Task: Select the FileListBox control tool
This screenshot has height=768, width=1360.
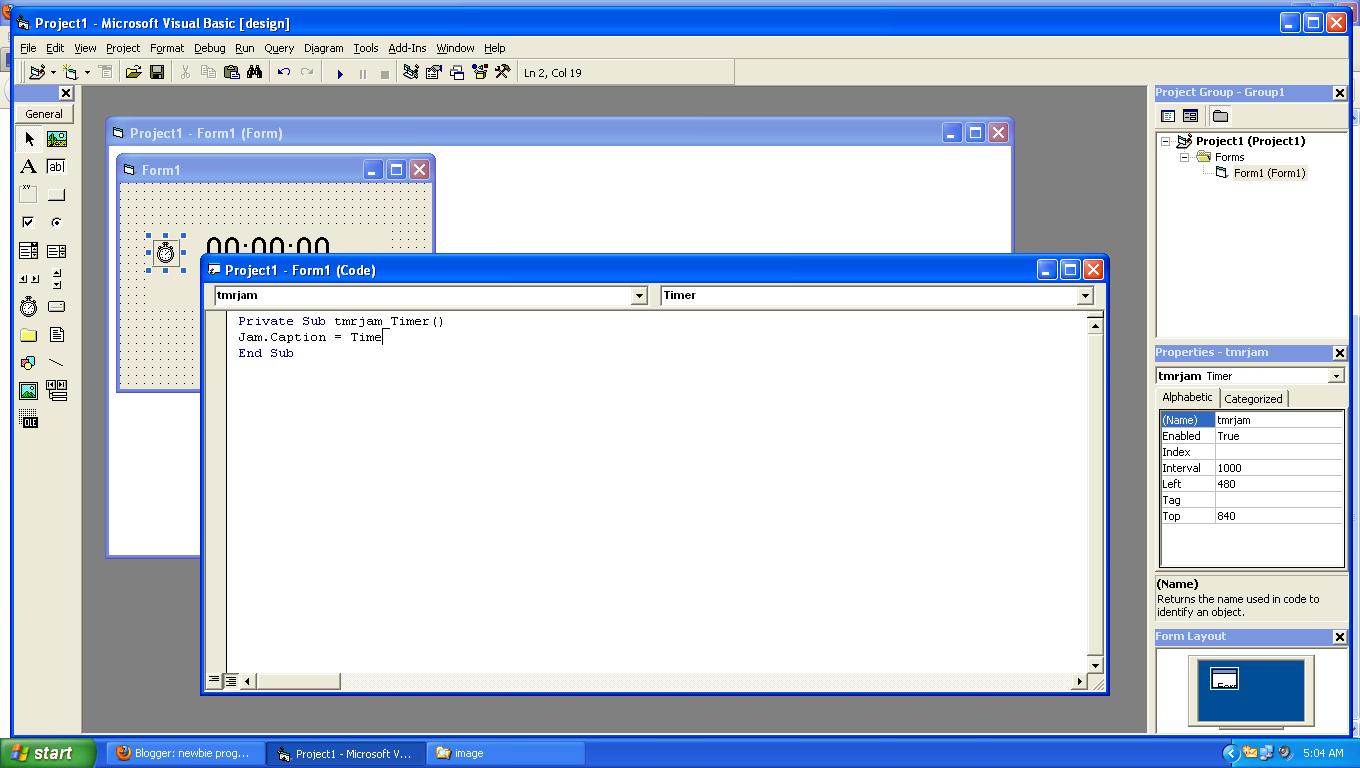Action: [57, 335]
